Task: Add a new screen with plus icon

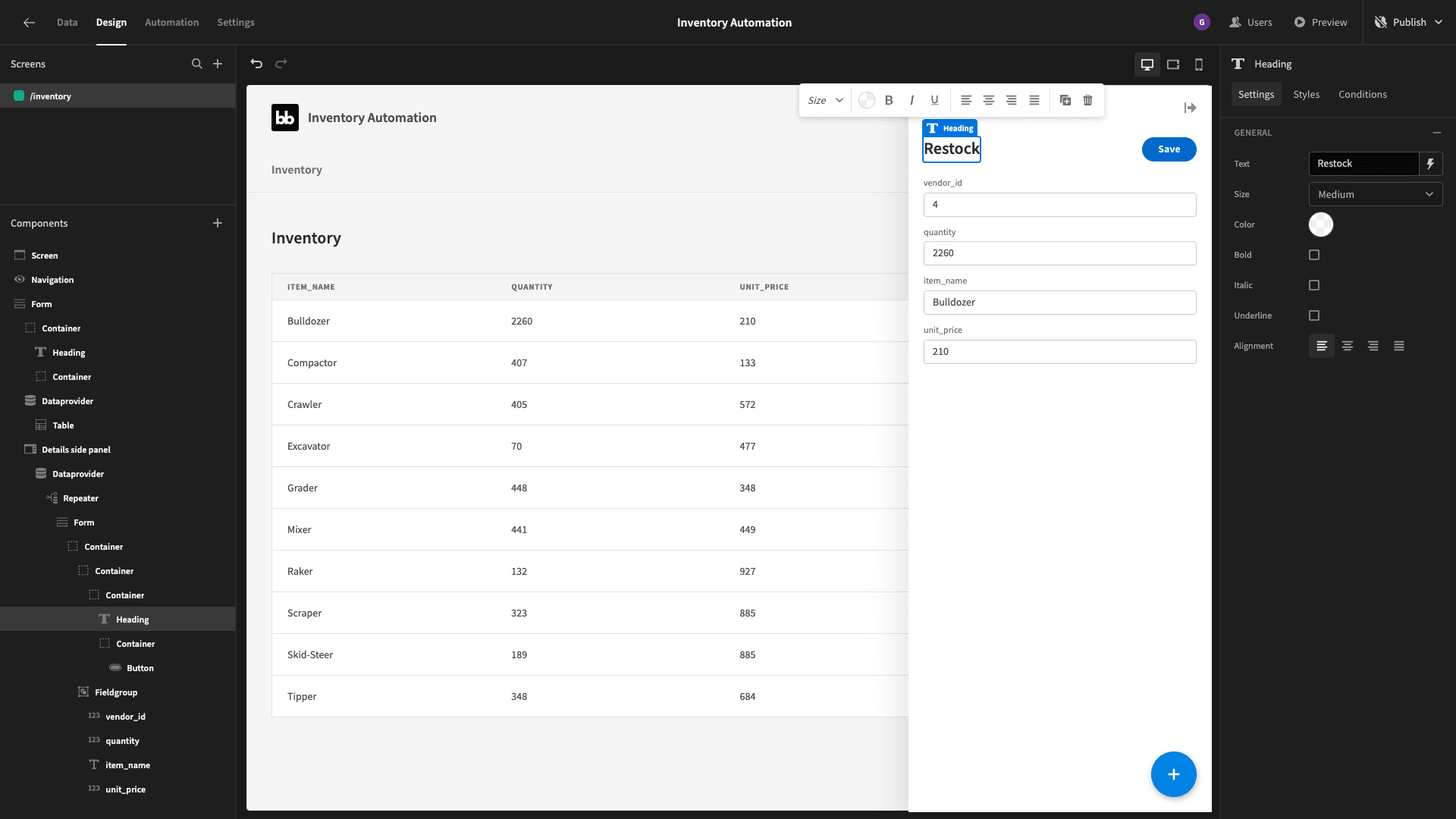Action: pos(218,64)
